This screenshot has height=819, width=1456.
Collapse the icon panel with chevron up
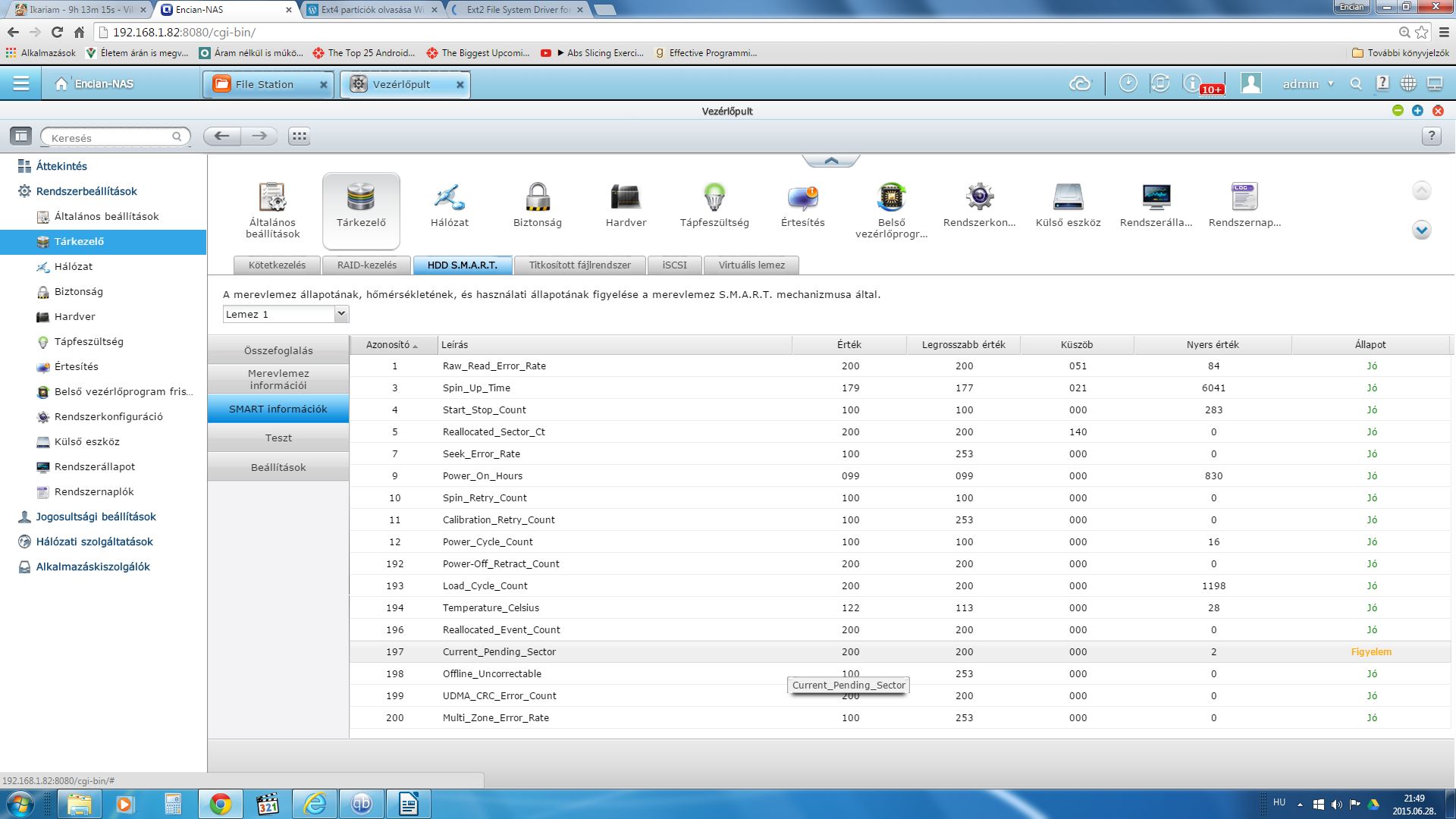point(830,161)
